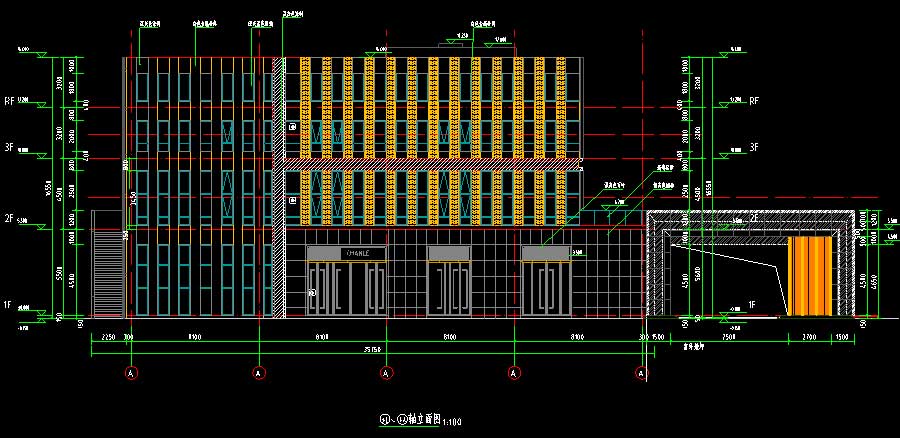Select the RF floor label on left

coord(10,101)
